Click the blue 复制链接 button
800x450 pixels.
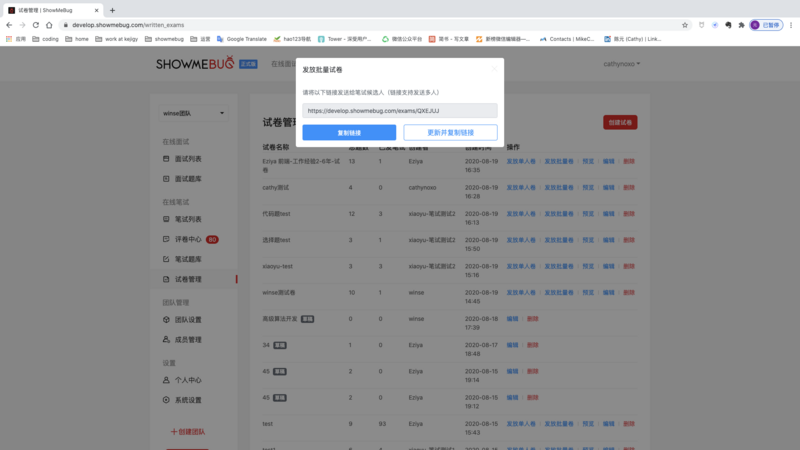[349, 133]
